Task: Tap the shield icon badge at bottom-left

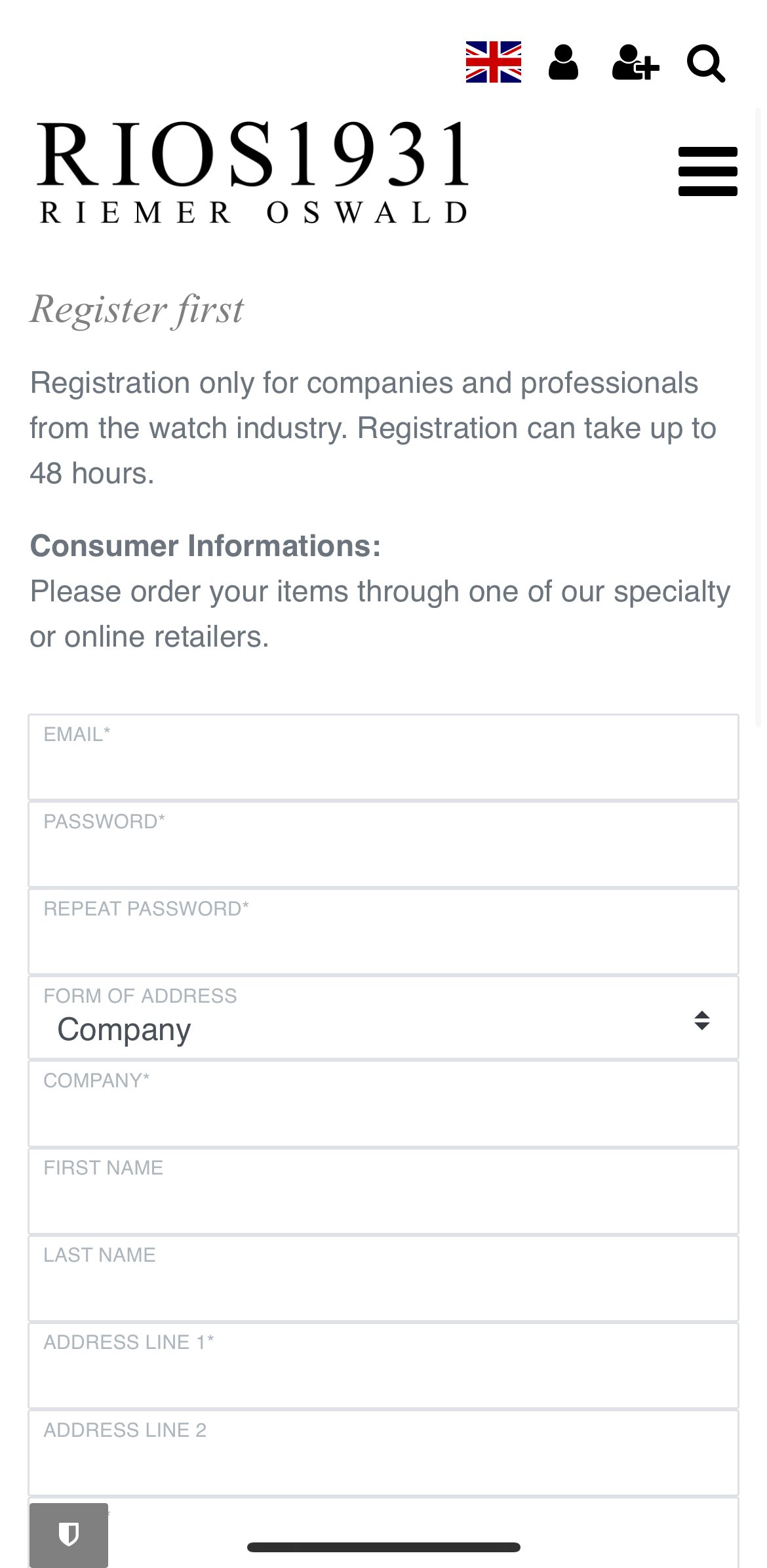Action: [x=69, y=1535]
